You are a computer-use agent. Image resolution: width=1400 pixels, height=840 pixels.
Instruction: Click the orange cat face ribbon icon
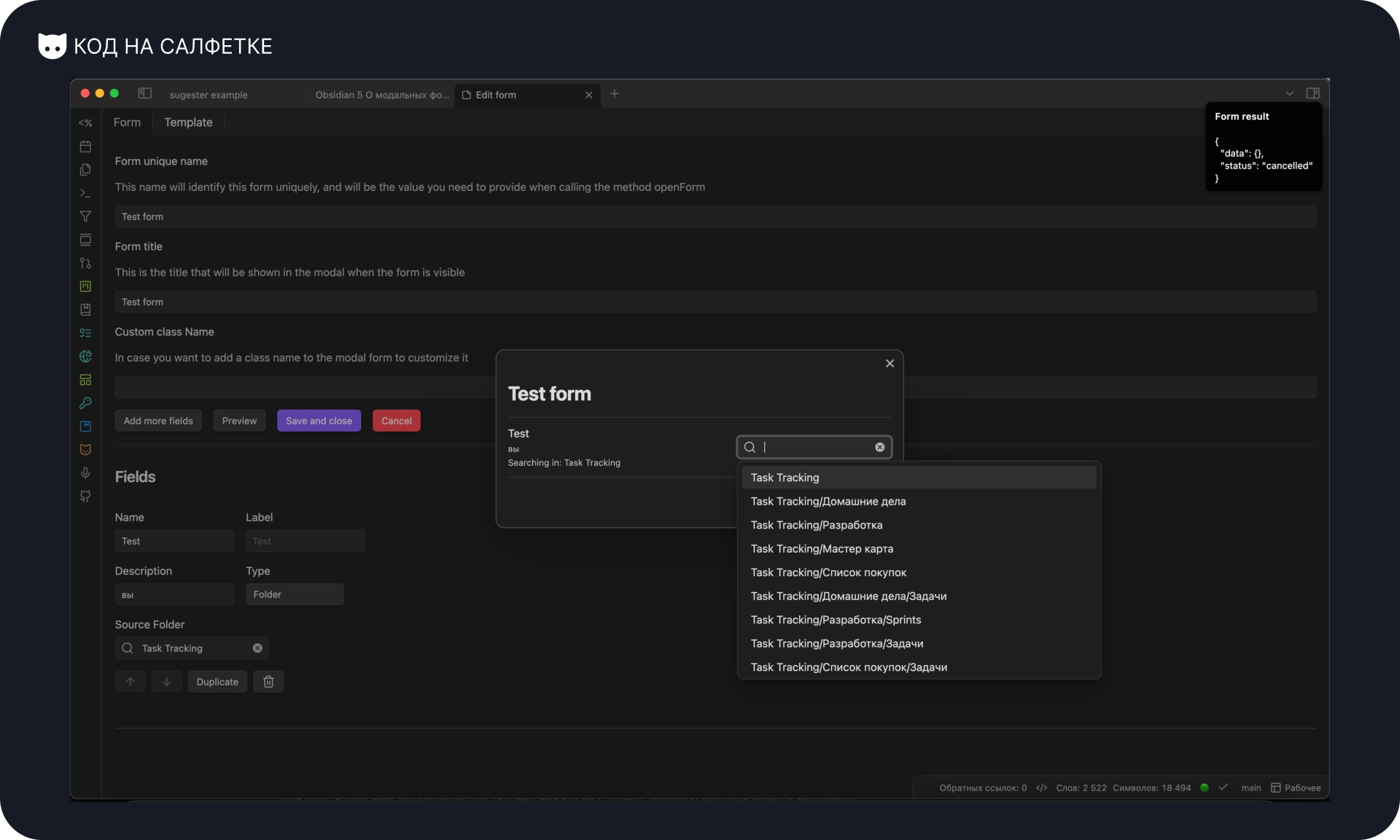coord(85,450)
